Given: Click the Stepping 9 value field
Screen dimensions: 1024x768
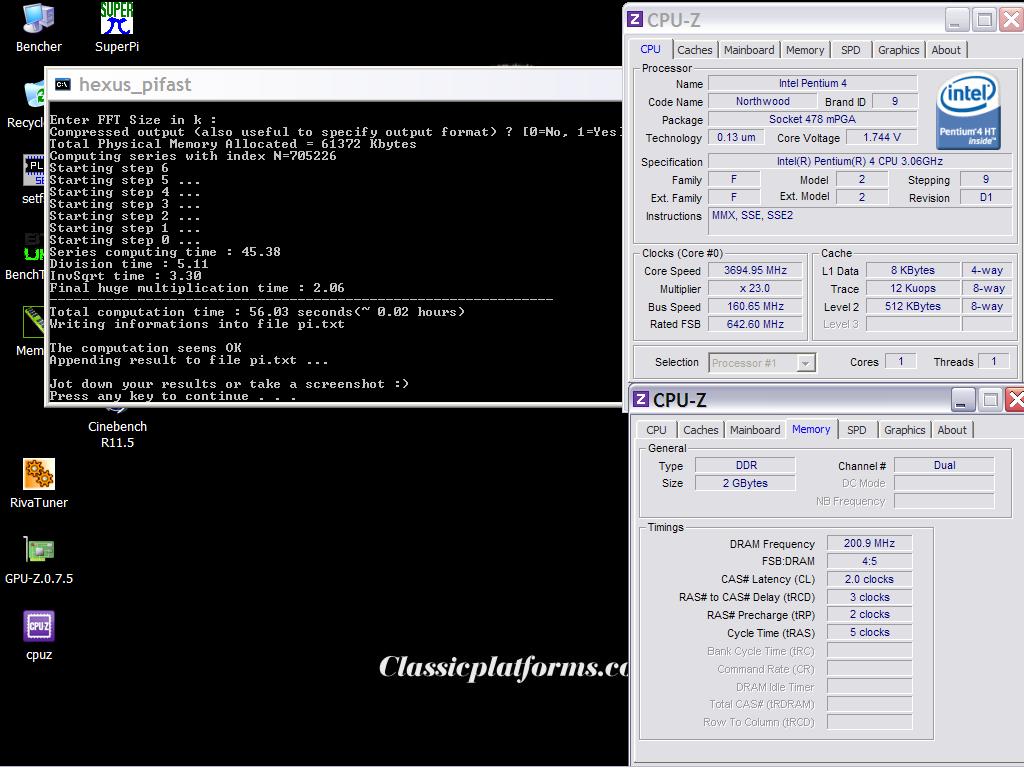Looking at the screenshot, I should [x=985, y=180].
